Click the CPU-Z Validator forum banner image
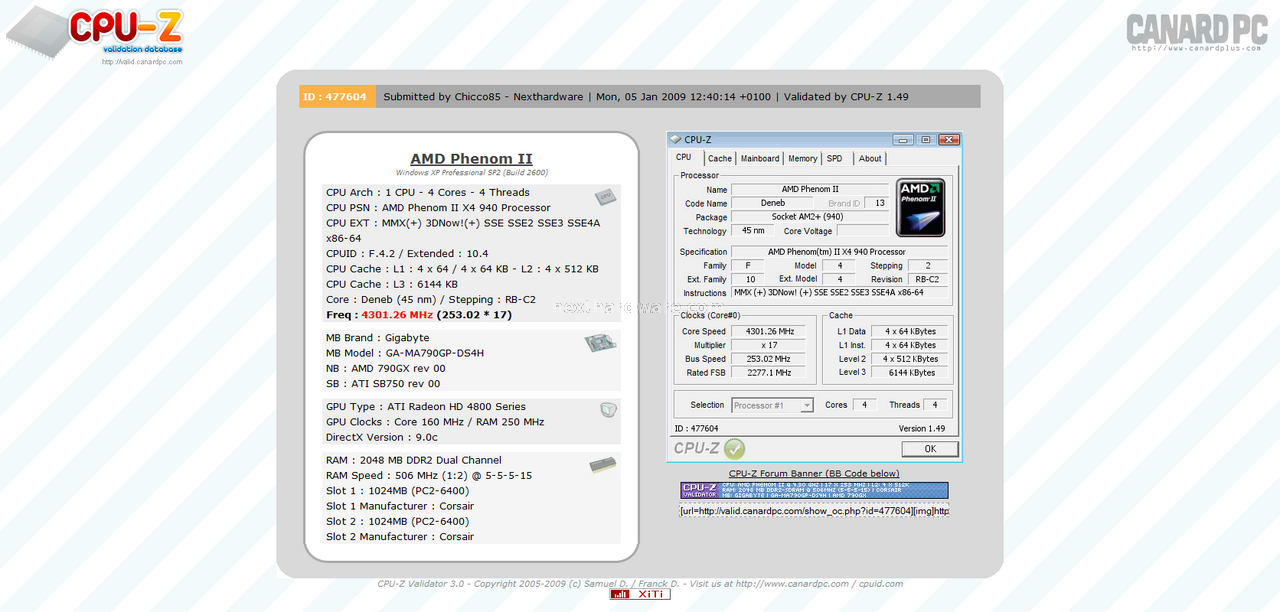This screenshot has height=612, width=1280. (x=814, y=490)
